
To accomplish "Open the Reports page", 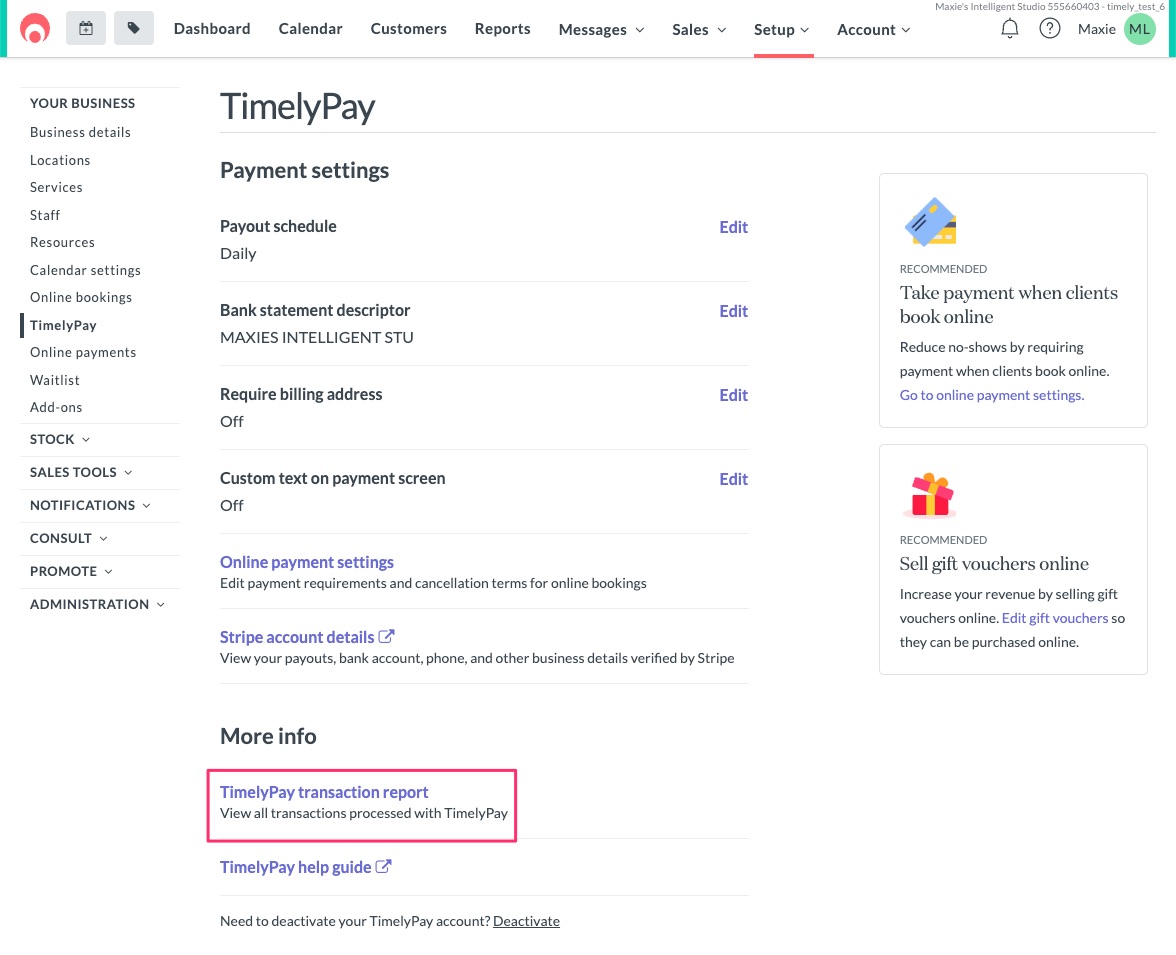I will [502, 29].
